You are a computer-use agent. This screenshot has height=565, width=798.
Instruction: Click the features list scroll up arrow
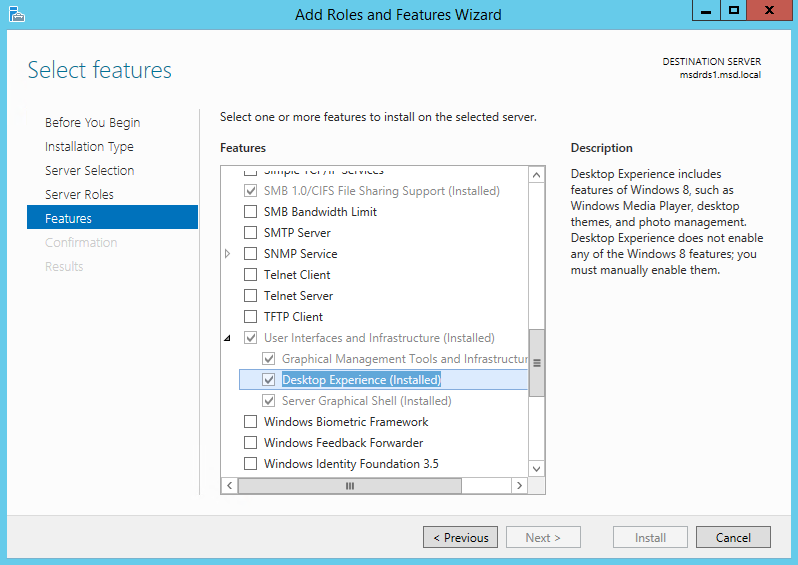point(536,175)
